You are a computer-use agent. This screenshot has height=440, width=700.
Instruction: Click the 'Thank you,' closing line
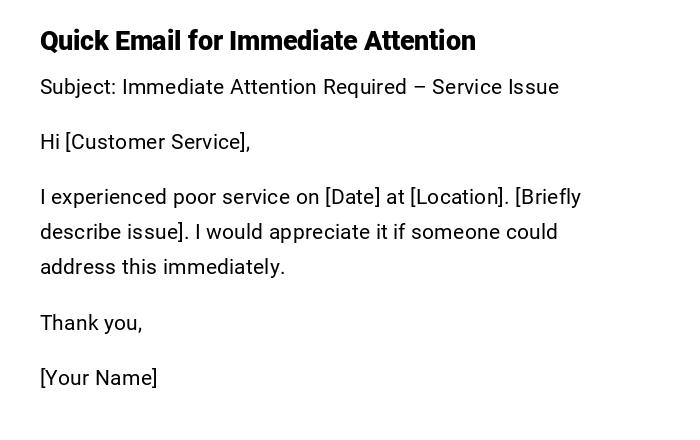pyautogui.click(x=91, y=323)
